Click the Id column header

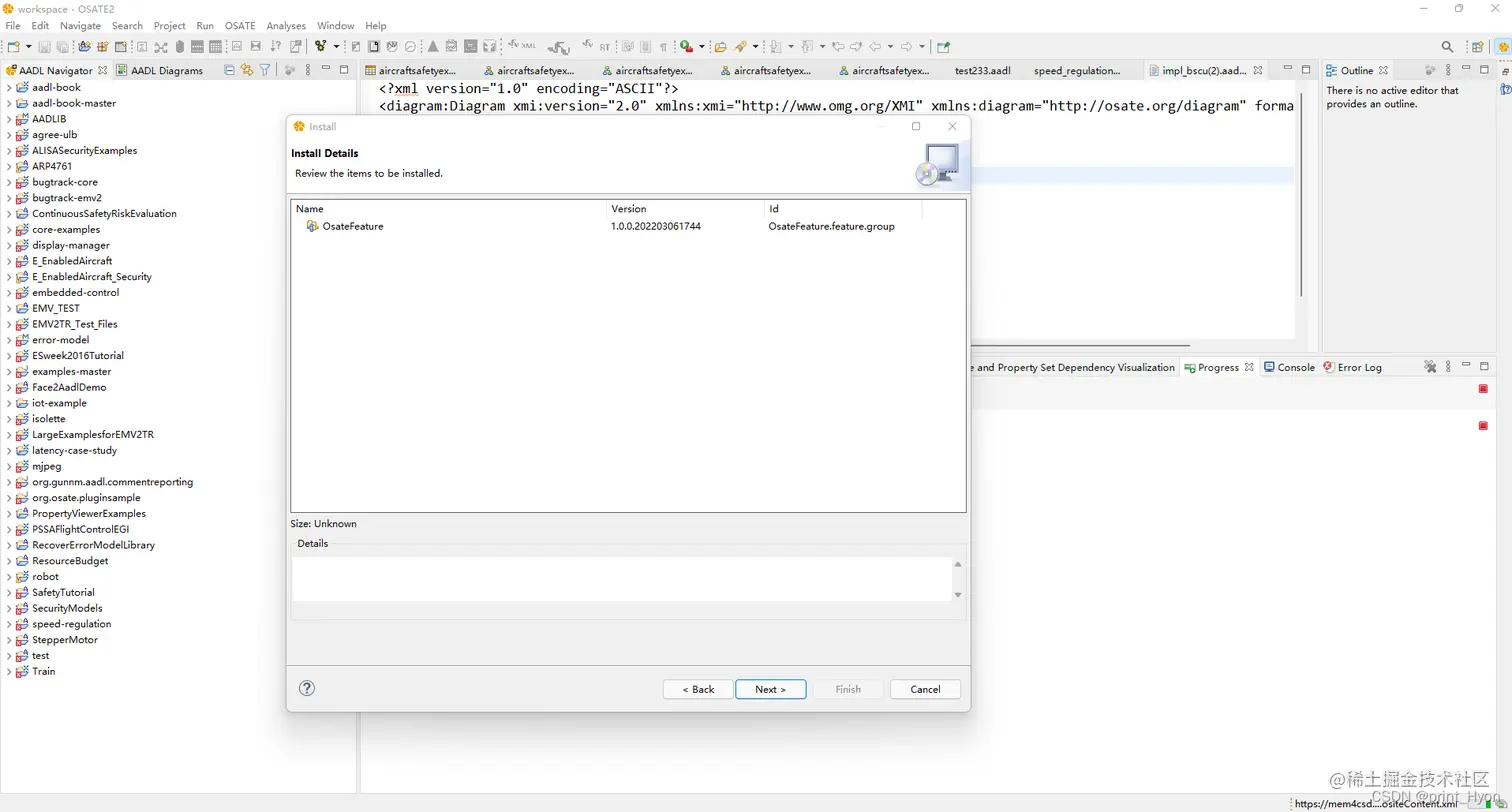coord(843,209)
